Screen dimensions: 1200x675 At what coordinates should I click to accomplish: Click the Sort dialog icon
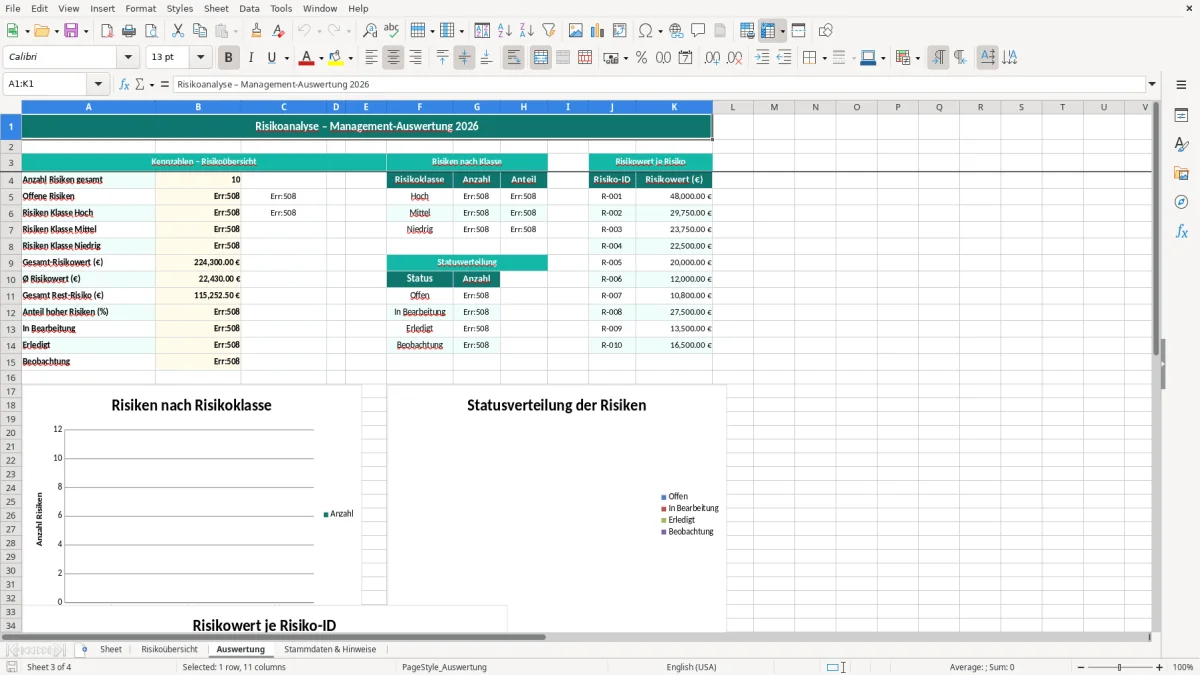click(x=482, y=31)
